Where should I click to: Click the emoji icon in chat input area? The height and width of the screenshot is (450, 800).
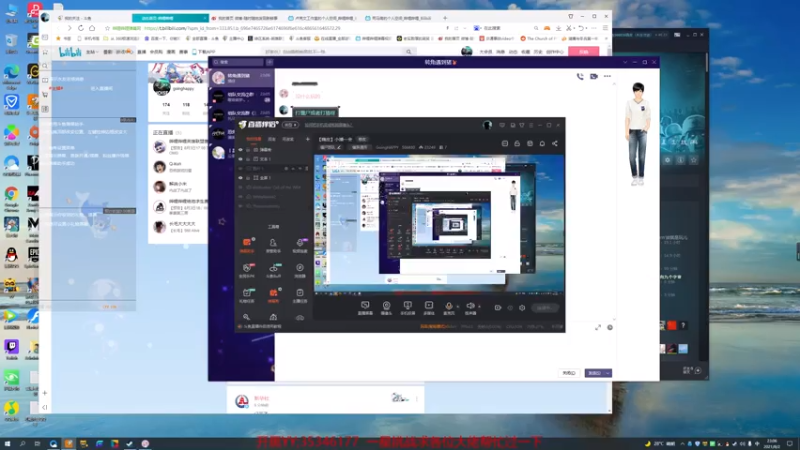[x=610, y=328]
